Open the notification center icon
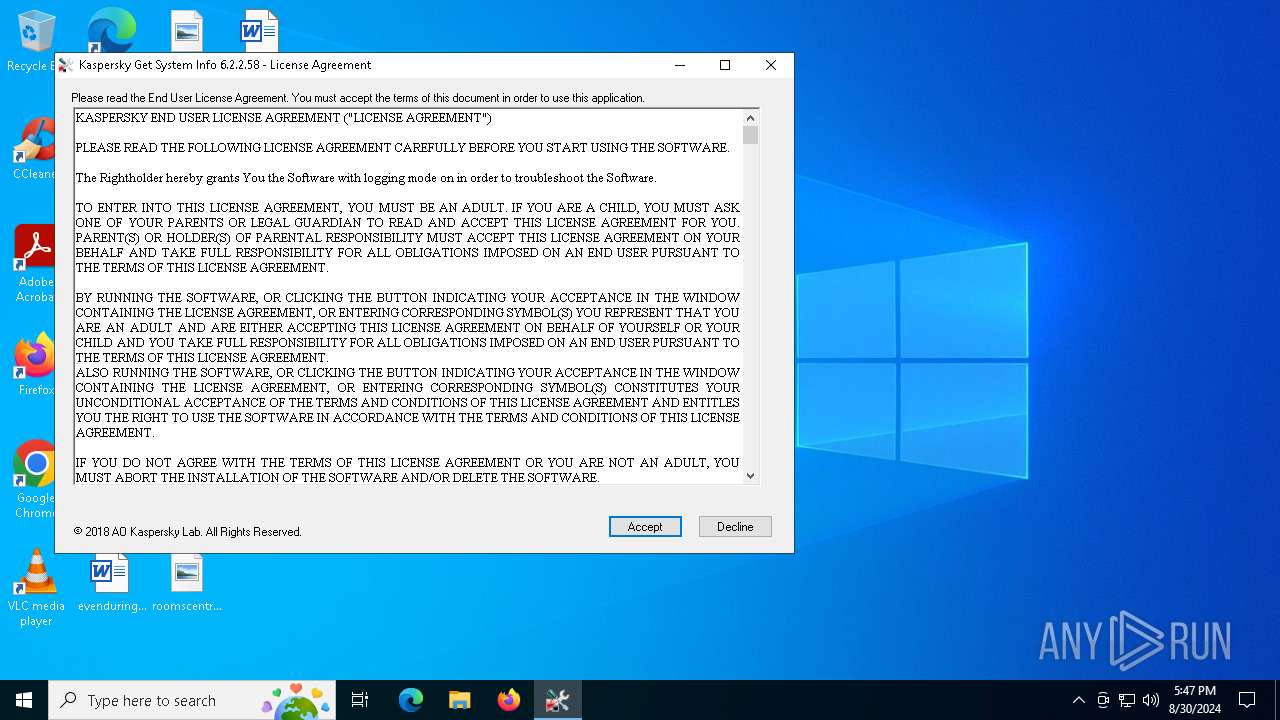Viewport: 1280px width, 720px height. click(1247, 700)
